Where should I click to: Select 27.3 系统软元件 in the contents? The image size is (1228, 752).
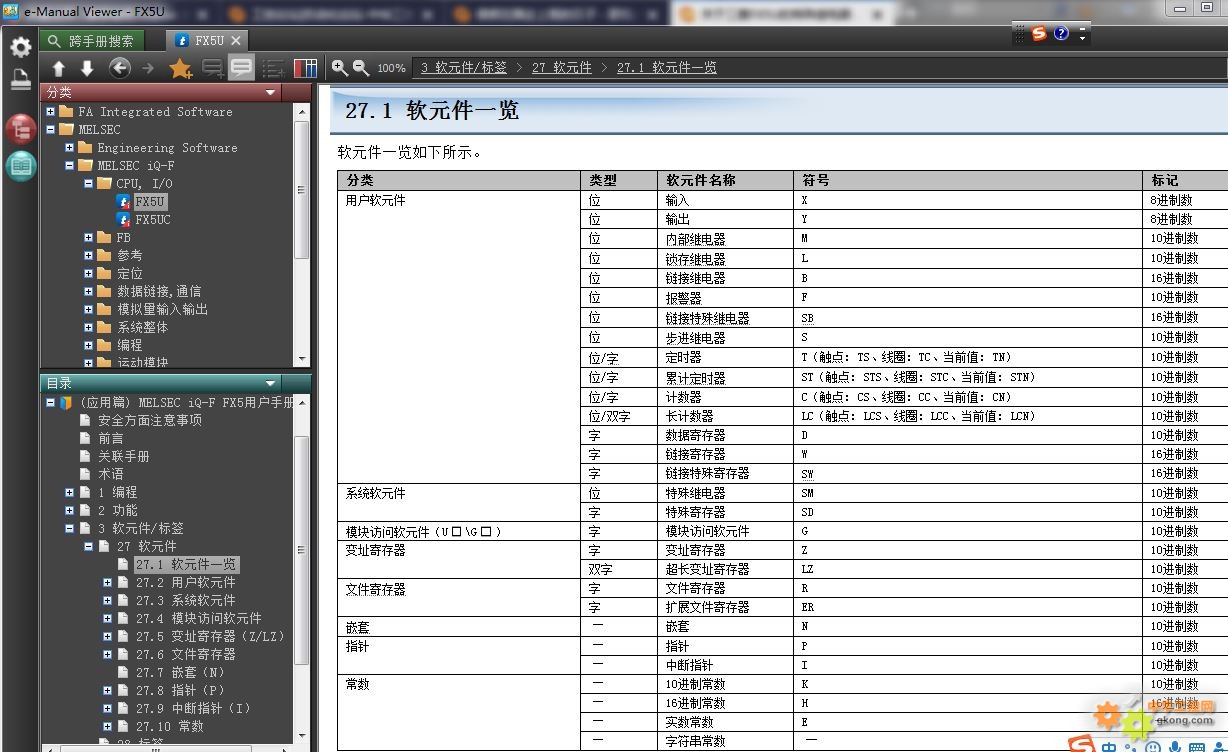point(185,600)
